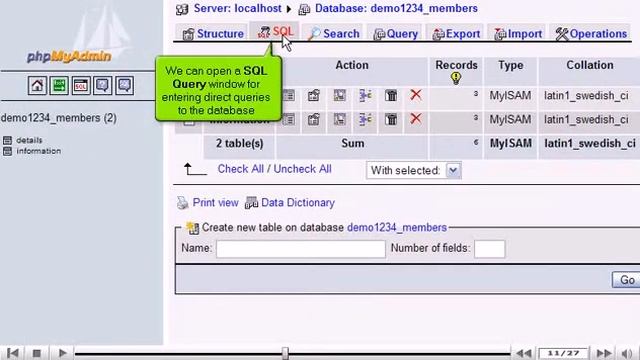Open the phpMyAdmin Home icon
This screenshot has width=640, height=360.
tap(37, 86)
